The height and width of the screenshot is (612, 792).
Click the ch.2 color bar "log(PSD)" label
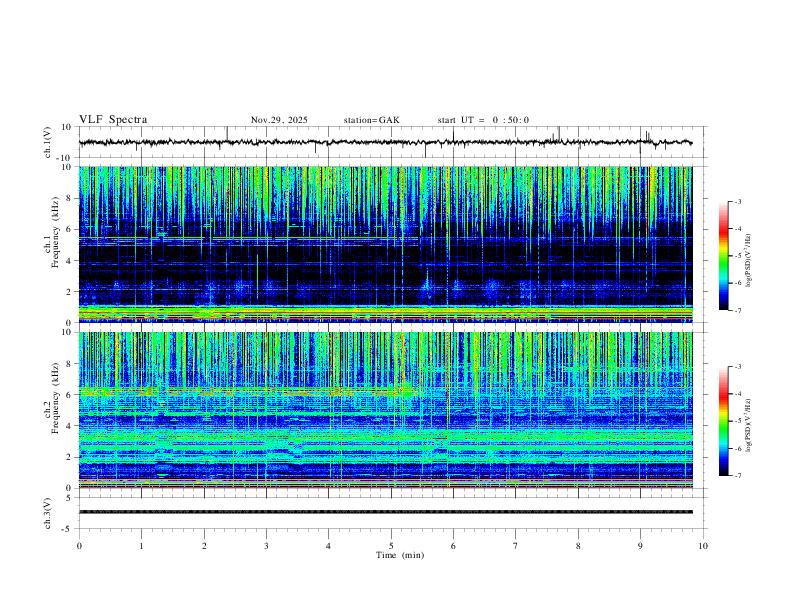748,425
